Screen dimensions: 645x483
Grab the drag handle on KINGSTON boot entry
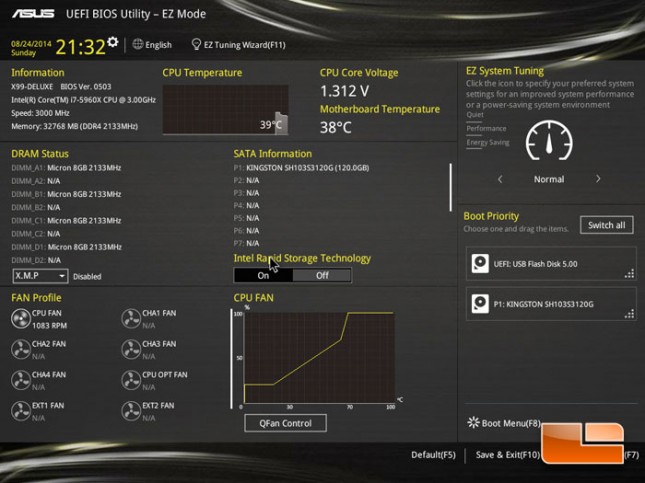[x=629, y=314]
